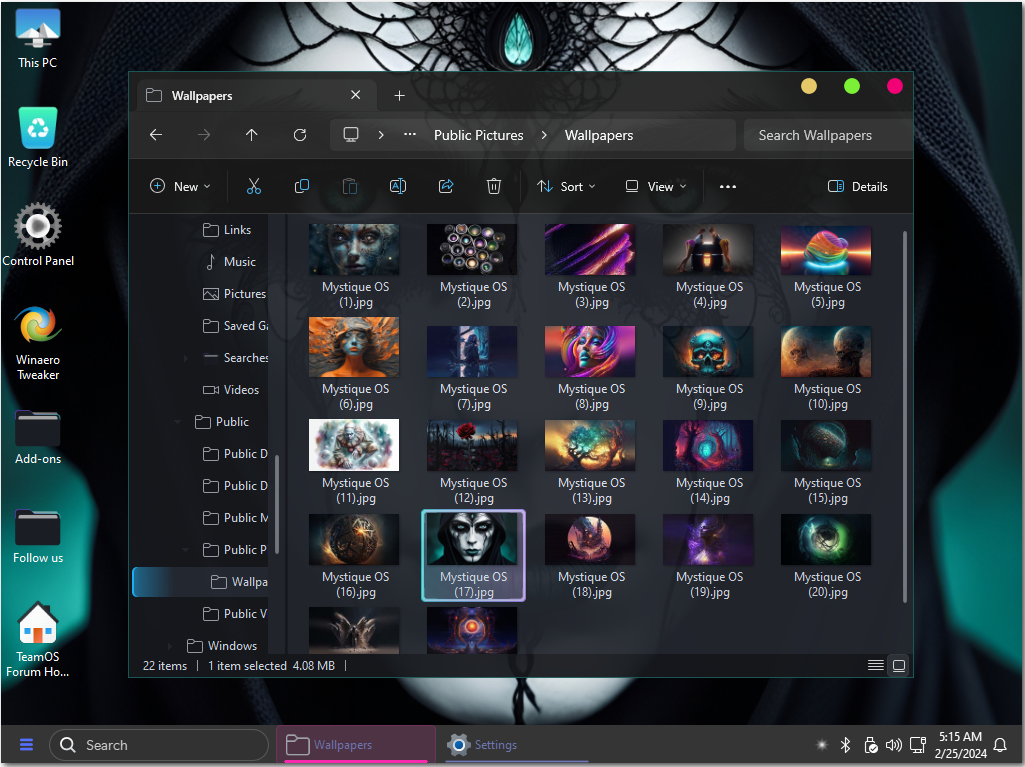This screenshot has height=767, width=1025.
Task: Toggle the Details pane
Action: 858,186
